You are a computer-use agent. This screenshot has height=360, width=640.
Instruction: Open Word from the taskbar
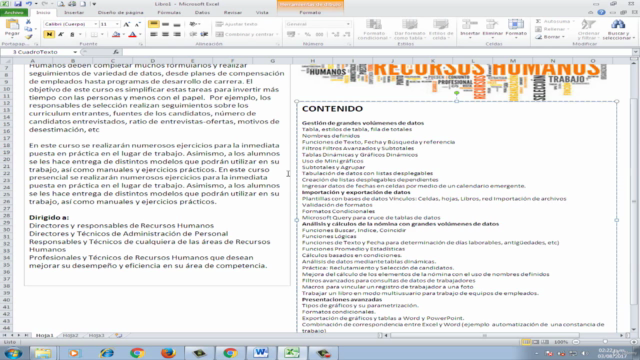pyautogui.click(x=261, y=353)
